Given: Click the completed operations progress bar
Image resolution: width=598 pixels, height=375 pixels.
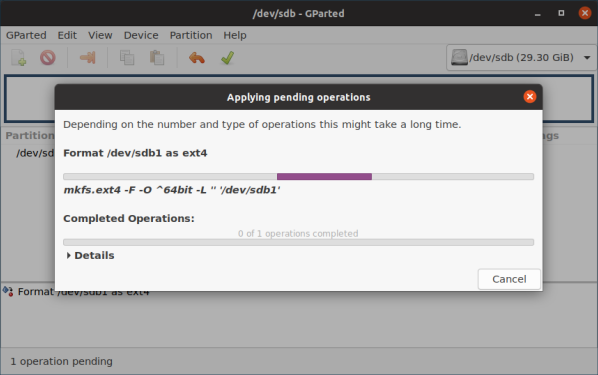Looking at the screenshot, I should click(298, 242).
